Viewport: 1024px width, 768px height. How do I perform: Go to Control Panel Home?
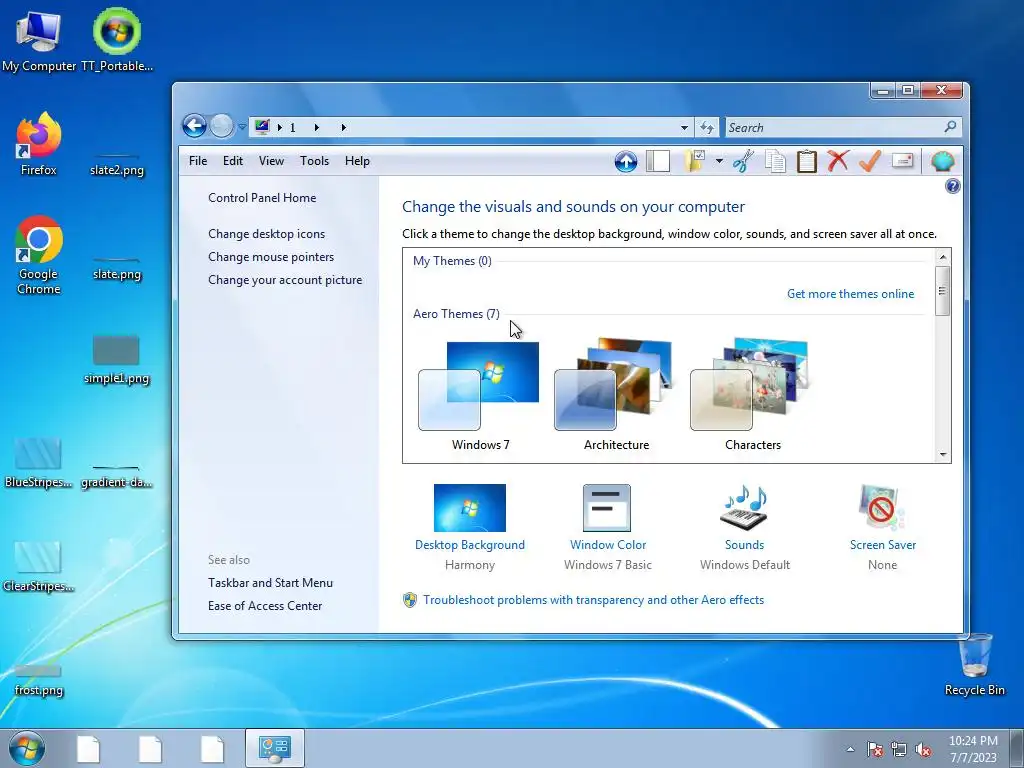tap(262, 198)
